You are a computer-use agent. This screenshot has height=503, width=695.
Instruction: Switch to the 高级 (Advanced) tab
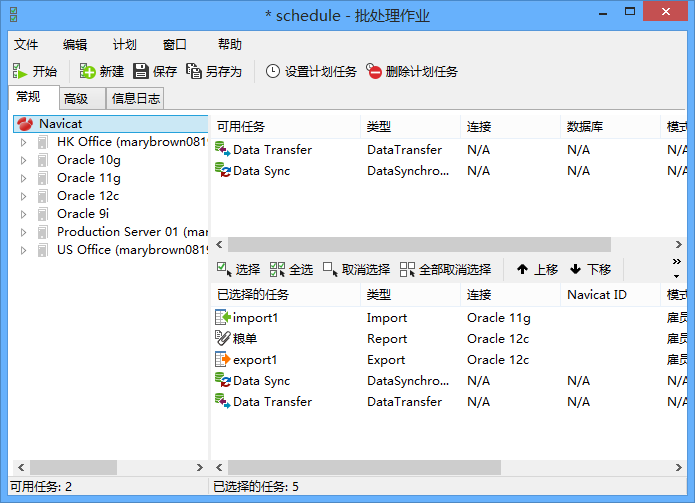[82, 98]
